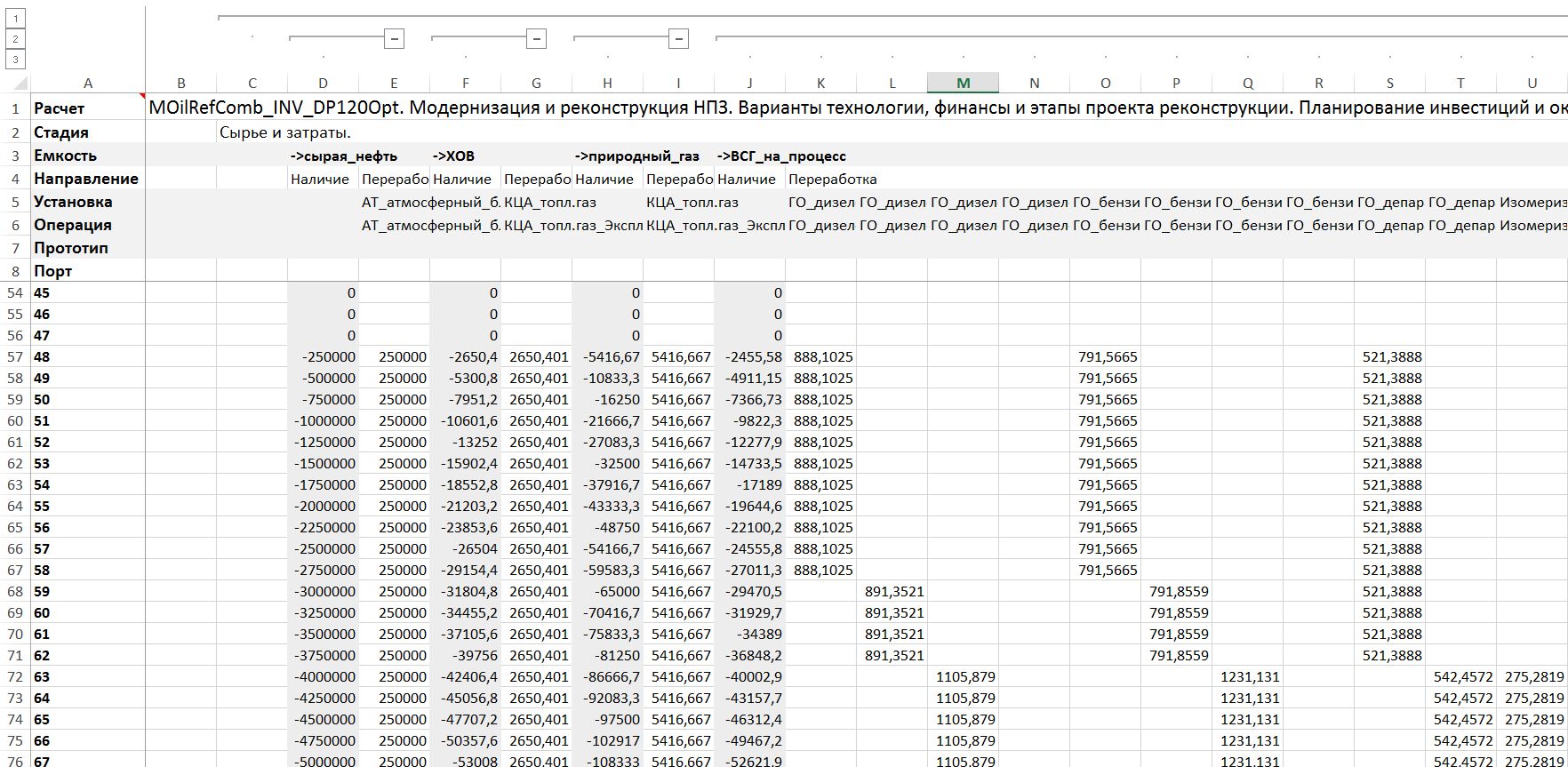
Task: Select column M header
Action: coord(963,83)
